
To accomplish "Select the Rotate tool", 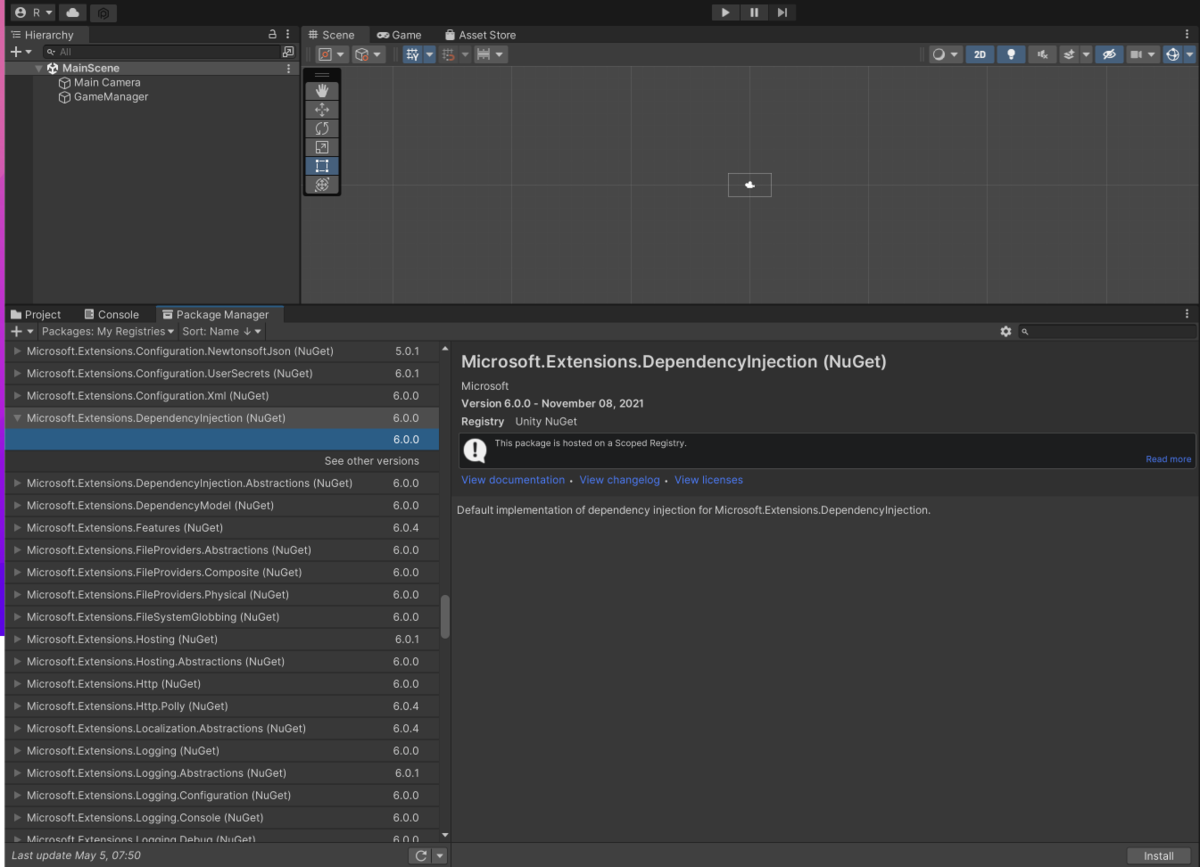I will tap(322, 128).
